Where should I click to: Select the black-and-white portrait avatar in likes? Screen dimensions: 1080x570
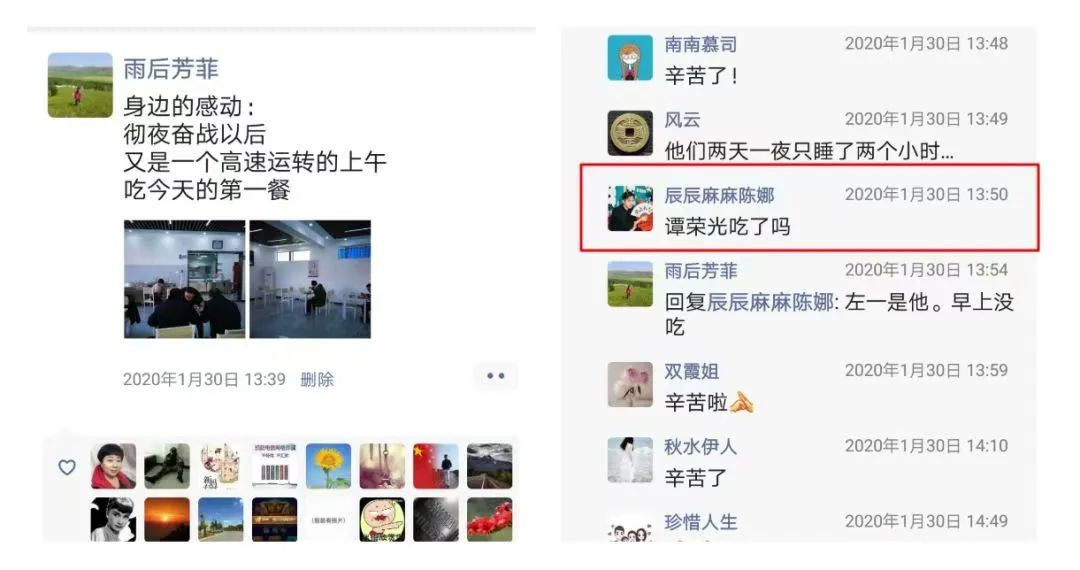tap(113, 520)
